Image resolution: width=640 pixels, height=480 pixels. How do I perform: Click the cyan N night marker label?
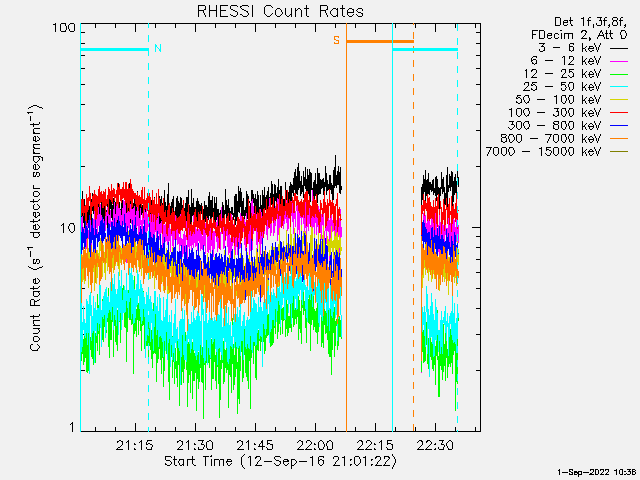click(158, 49)
